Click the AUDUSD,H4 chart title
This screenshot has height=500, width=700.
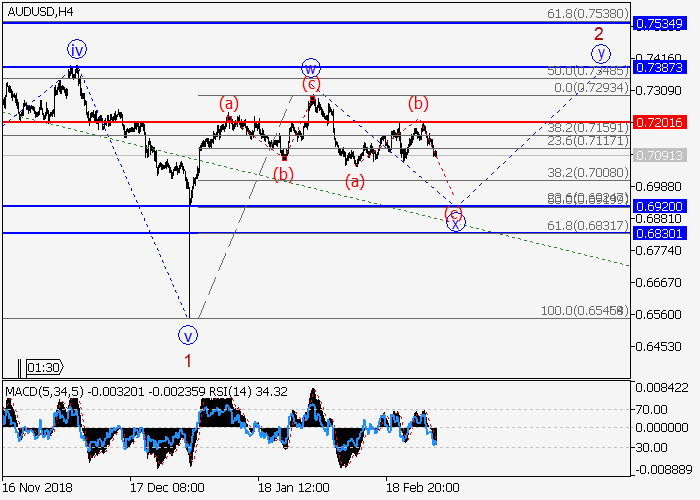[39, 12]
